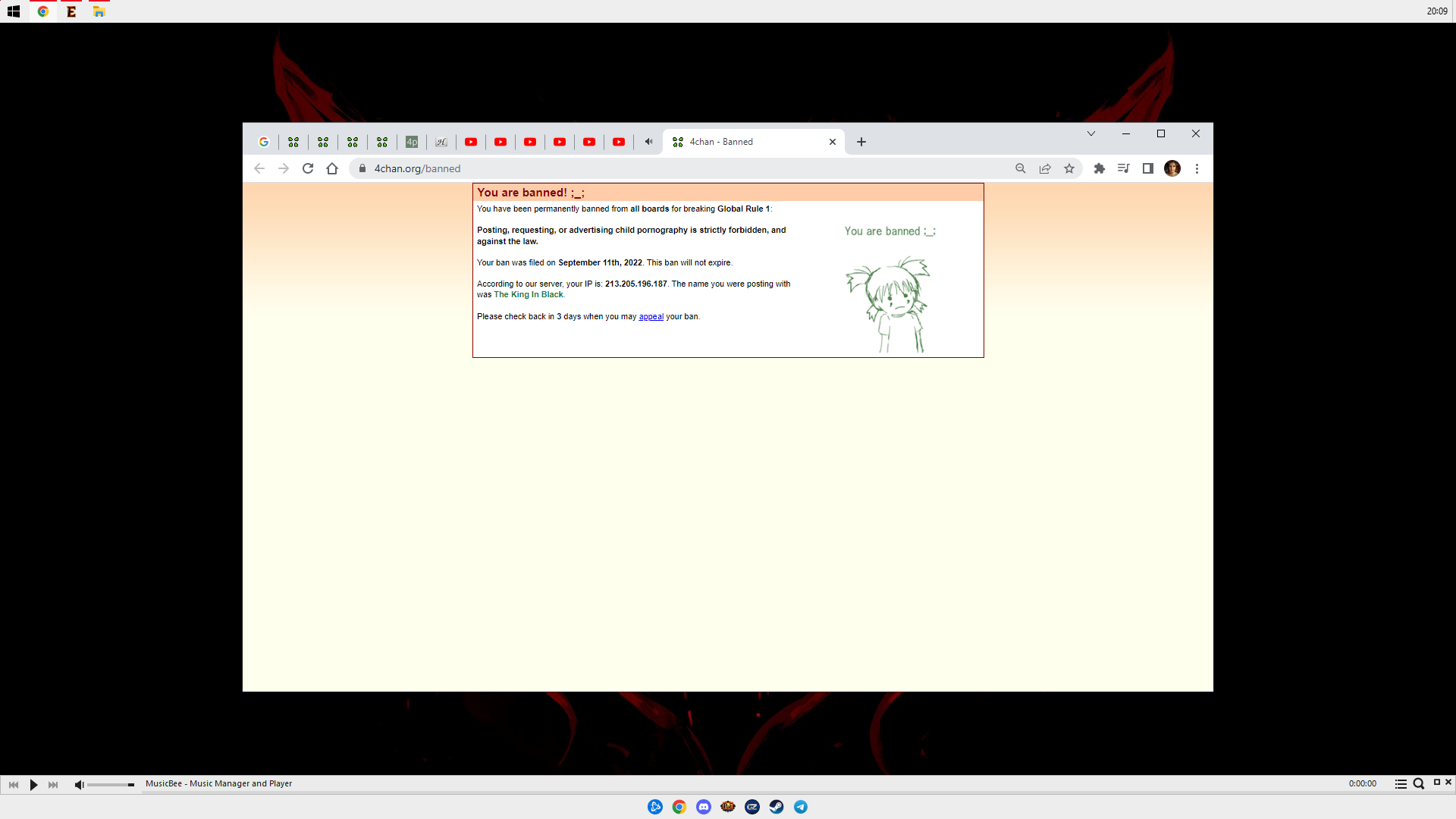The width and height of the screenshot is (1456, 819).
Task: Open the Windows Start menu
Action: [14, 11]
